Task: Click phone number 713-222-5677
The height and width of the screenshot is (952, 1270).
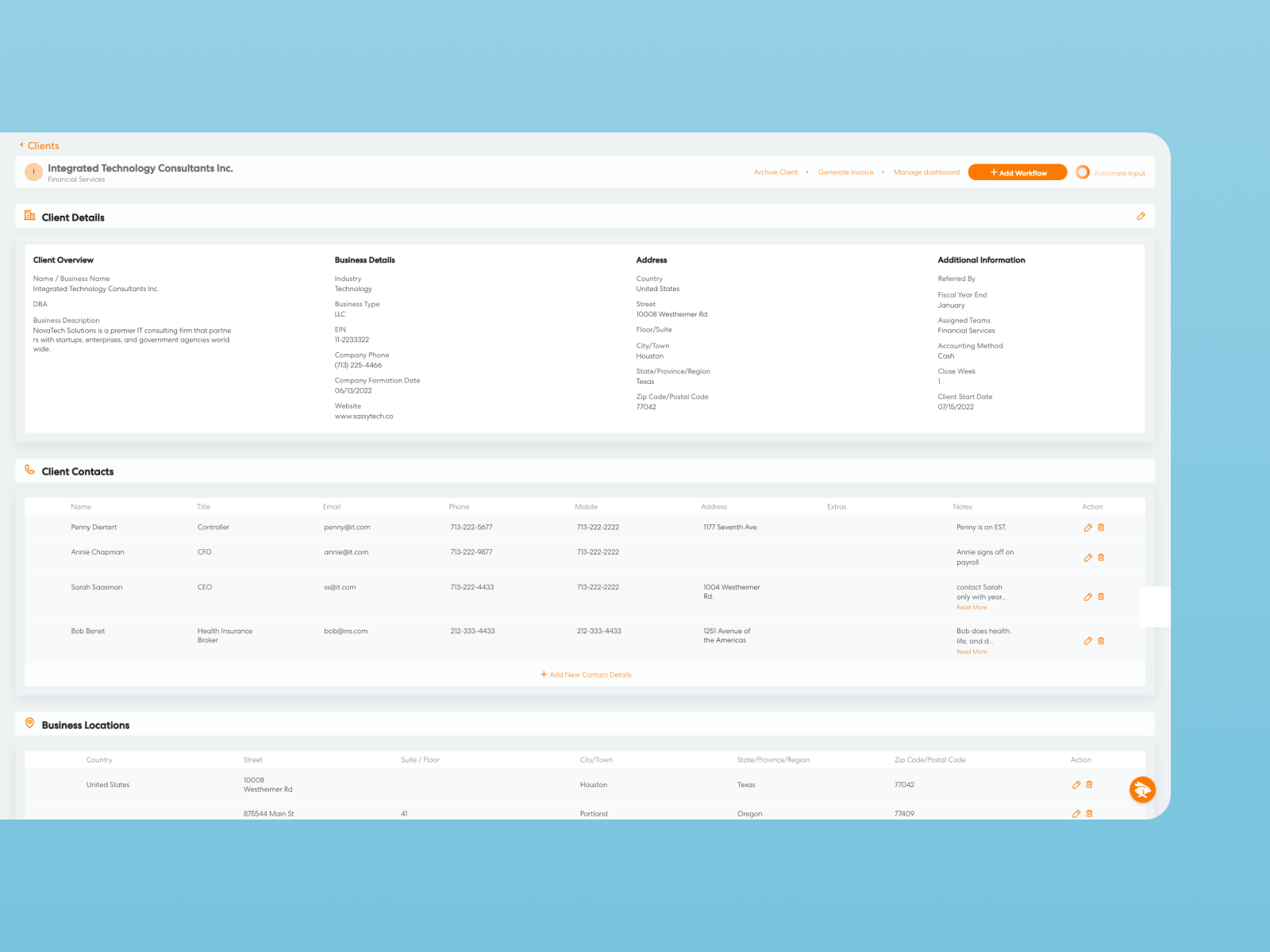Action: [471, 528]
